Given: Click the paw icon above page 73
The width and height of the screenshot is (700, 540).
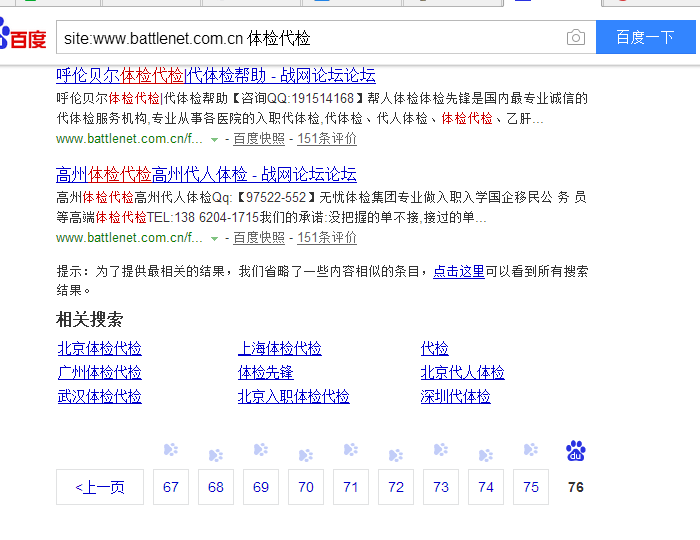Looking at the screenshot, I should (441, 449).
